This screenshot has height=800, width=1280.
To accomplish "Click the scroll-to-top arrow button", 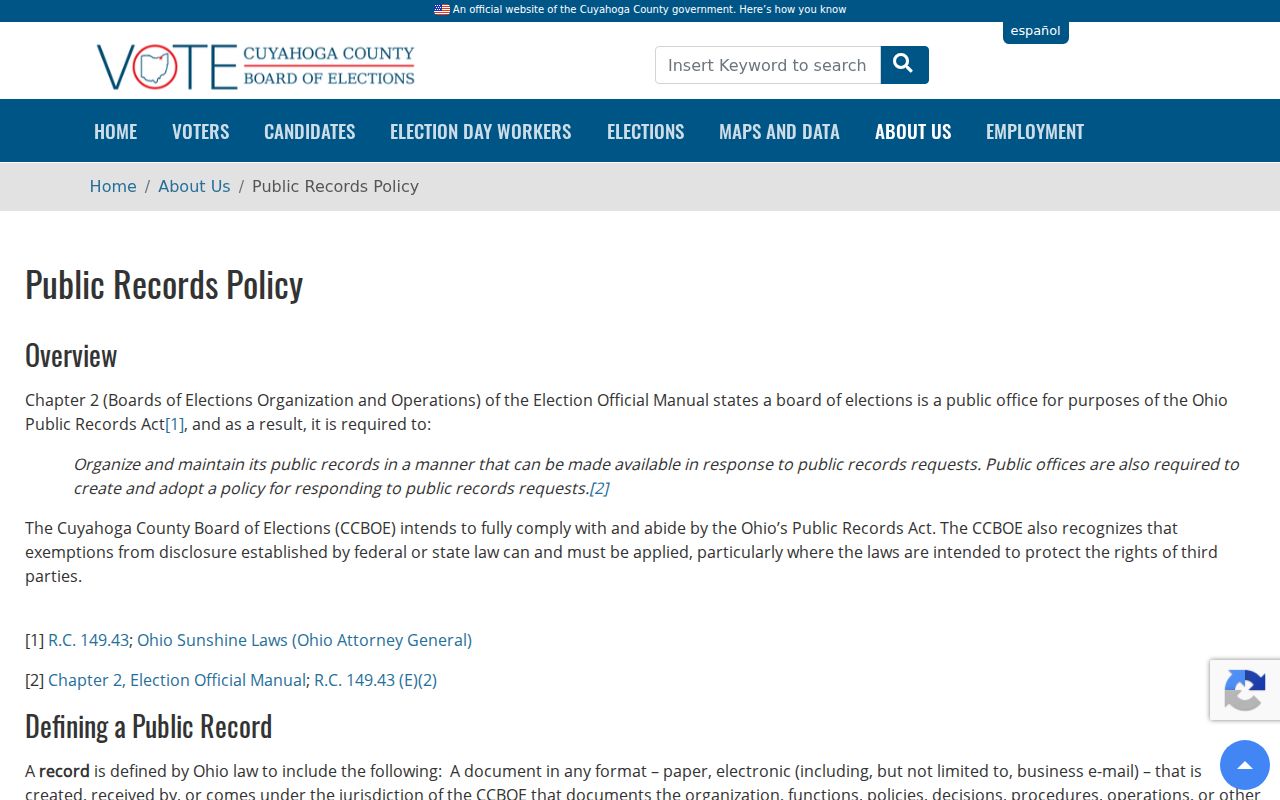I will click(1245, 765).
